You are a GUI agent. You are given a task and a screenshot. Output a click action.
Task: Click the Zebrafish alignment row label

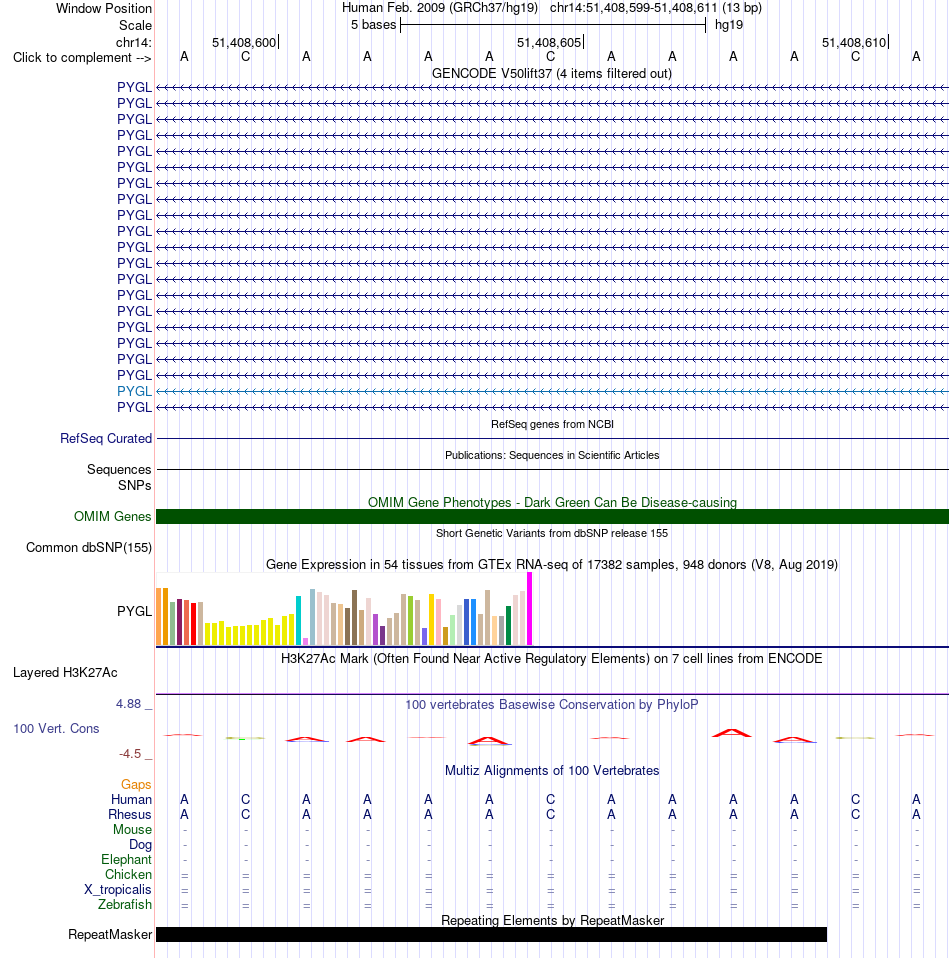click(125, 904)
